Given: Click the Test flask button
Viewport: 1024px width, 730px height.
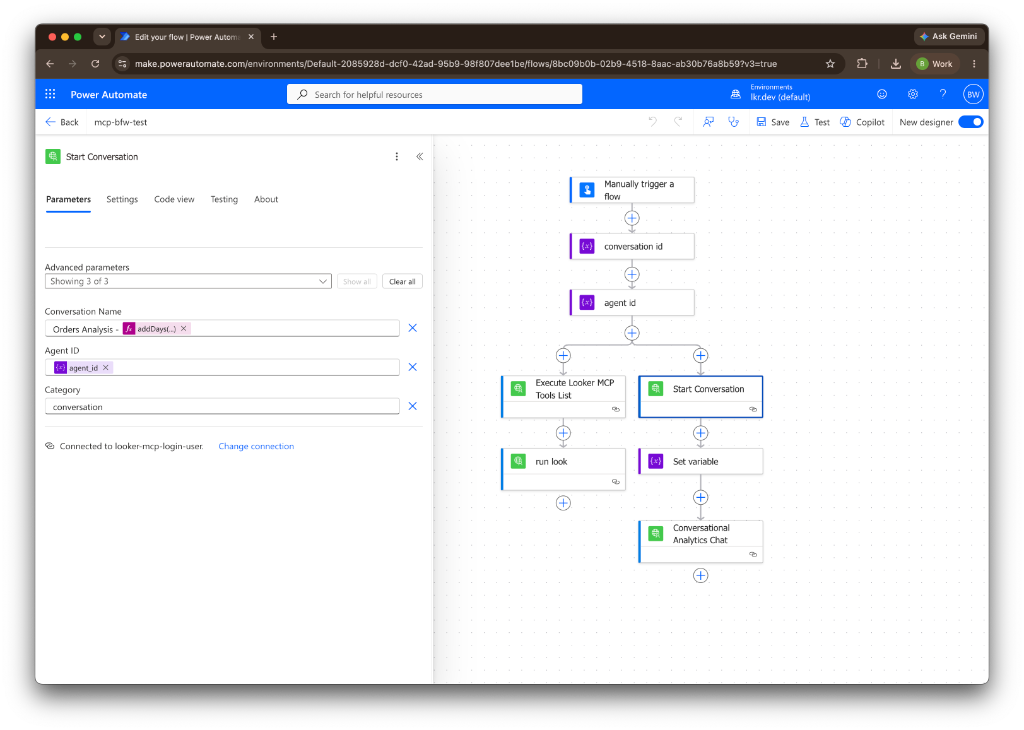Looking at the screenshot, I should 814,122.
